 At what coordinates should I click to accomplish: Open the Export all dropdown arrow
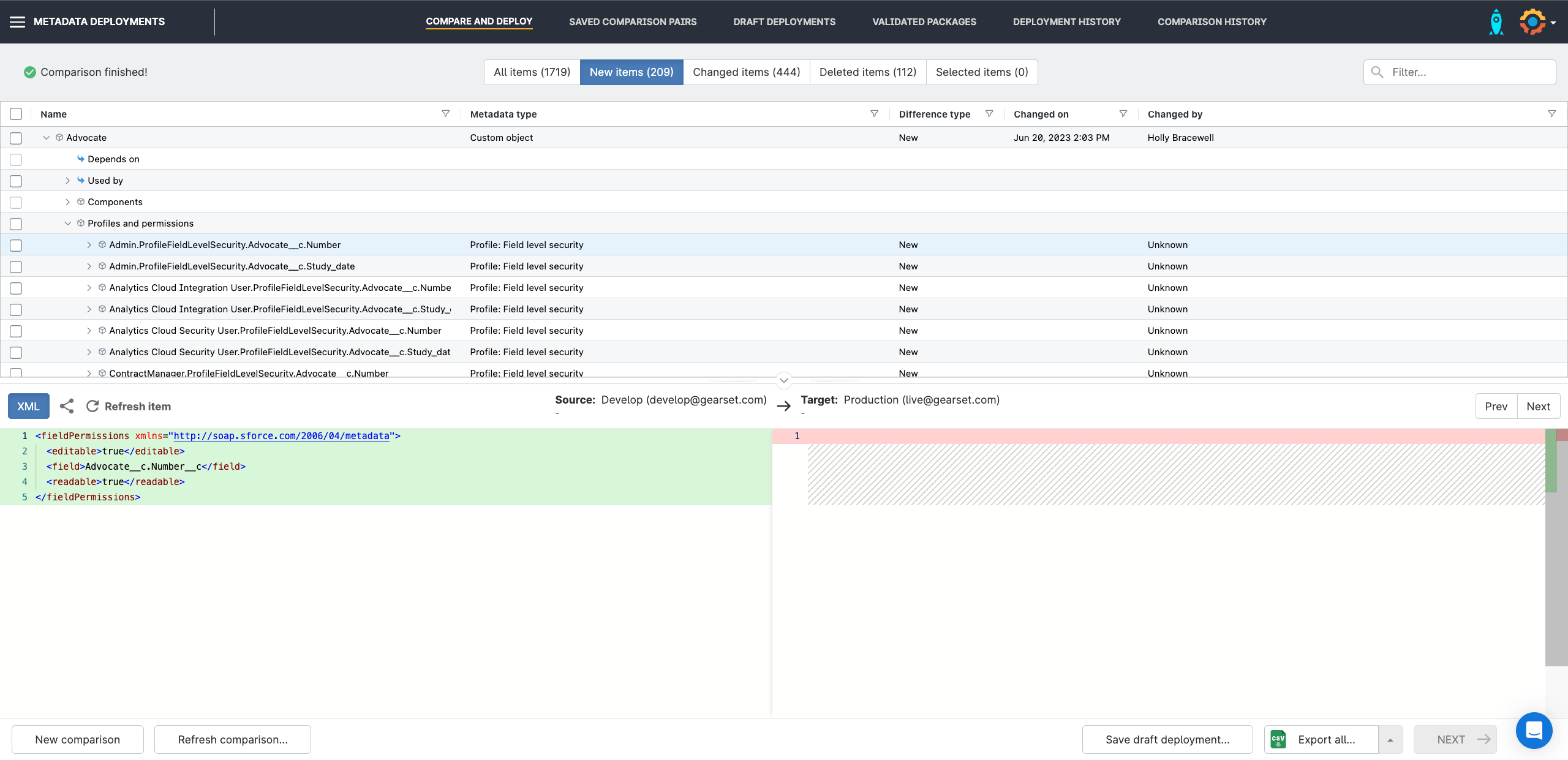coord(1390,740)
